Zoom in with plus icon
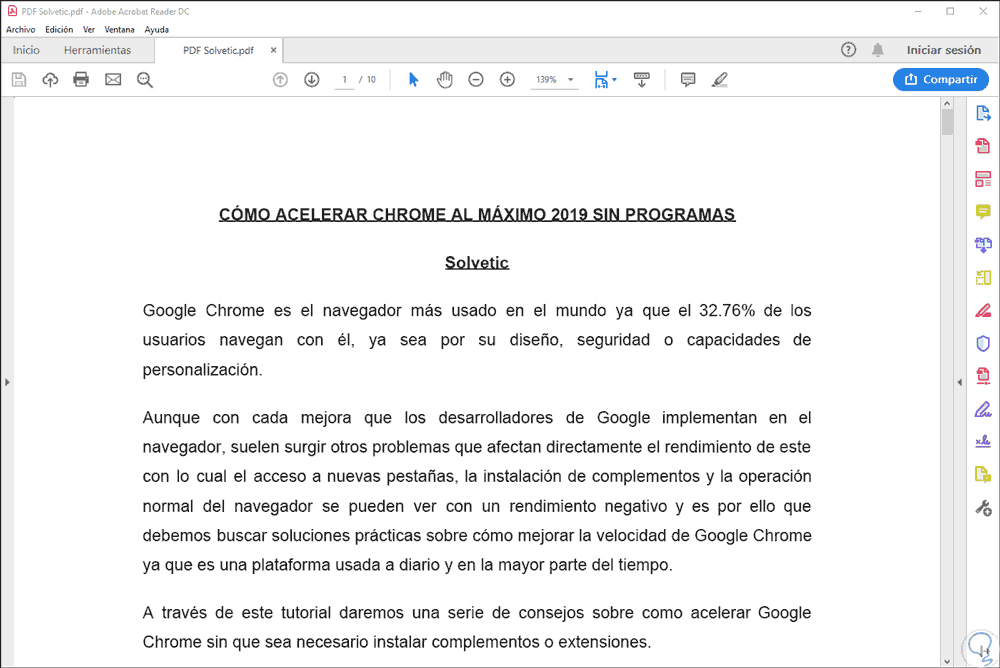 tap(507, 80)
